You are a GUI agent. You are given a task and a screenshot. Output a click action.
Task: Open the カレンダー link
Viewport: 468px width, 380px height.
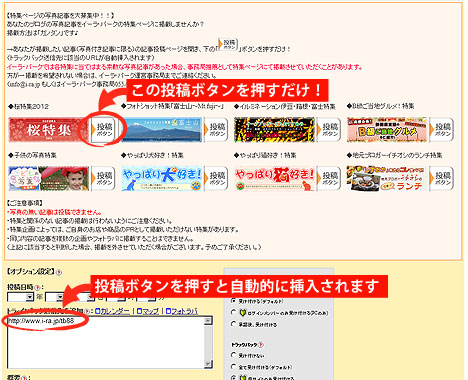[112, 311]
